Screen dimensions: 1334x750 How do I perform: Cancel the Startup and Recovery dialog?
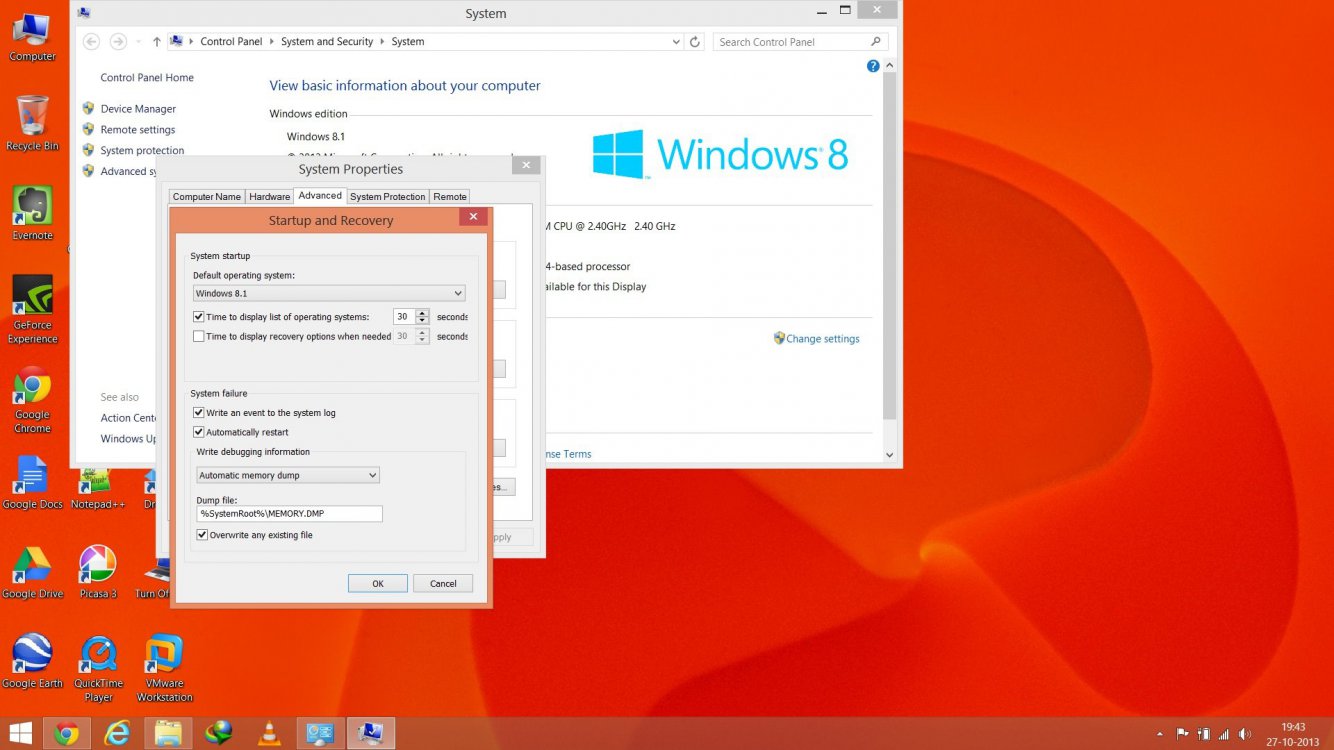(443, 584)
